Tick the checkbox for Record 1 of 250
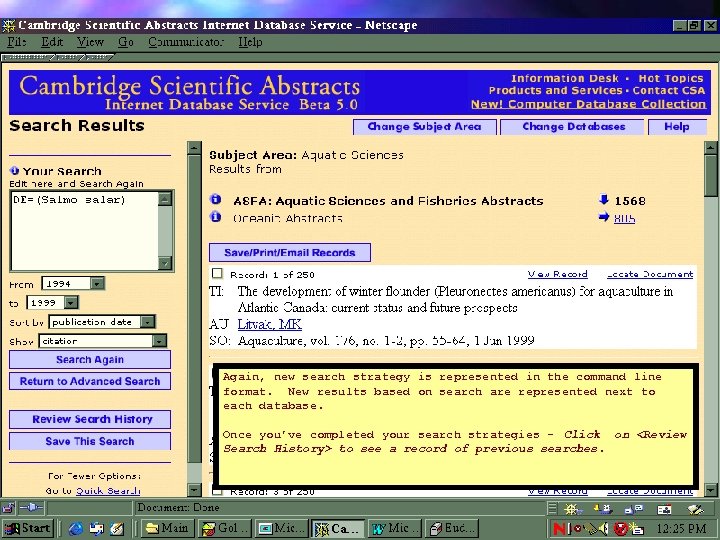Viewport: 720px width, 540px height. click(x=217, y=274)
